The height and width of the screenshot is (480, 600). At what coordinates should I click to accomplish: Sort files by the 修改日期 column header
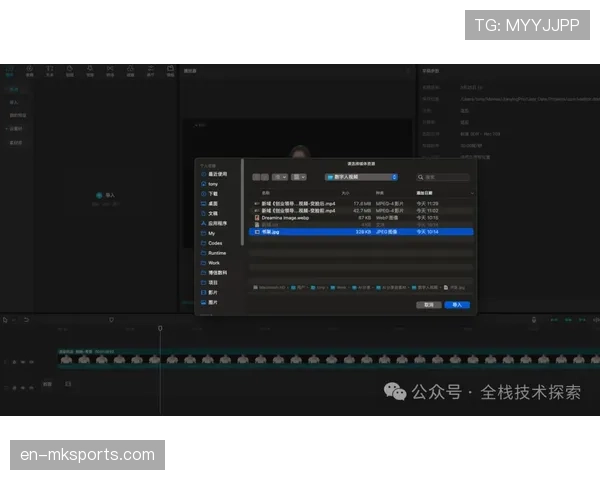point(425,192)
